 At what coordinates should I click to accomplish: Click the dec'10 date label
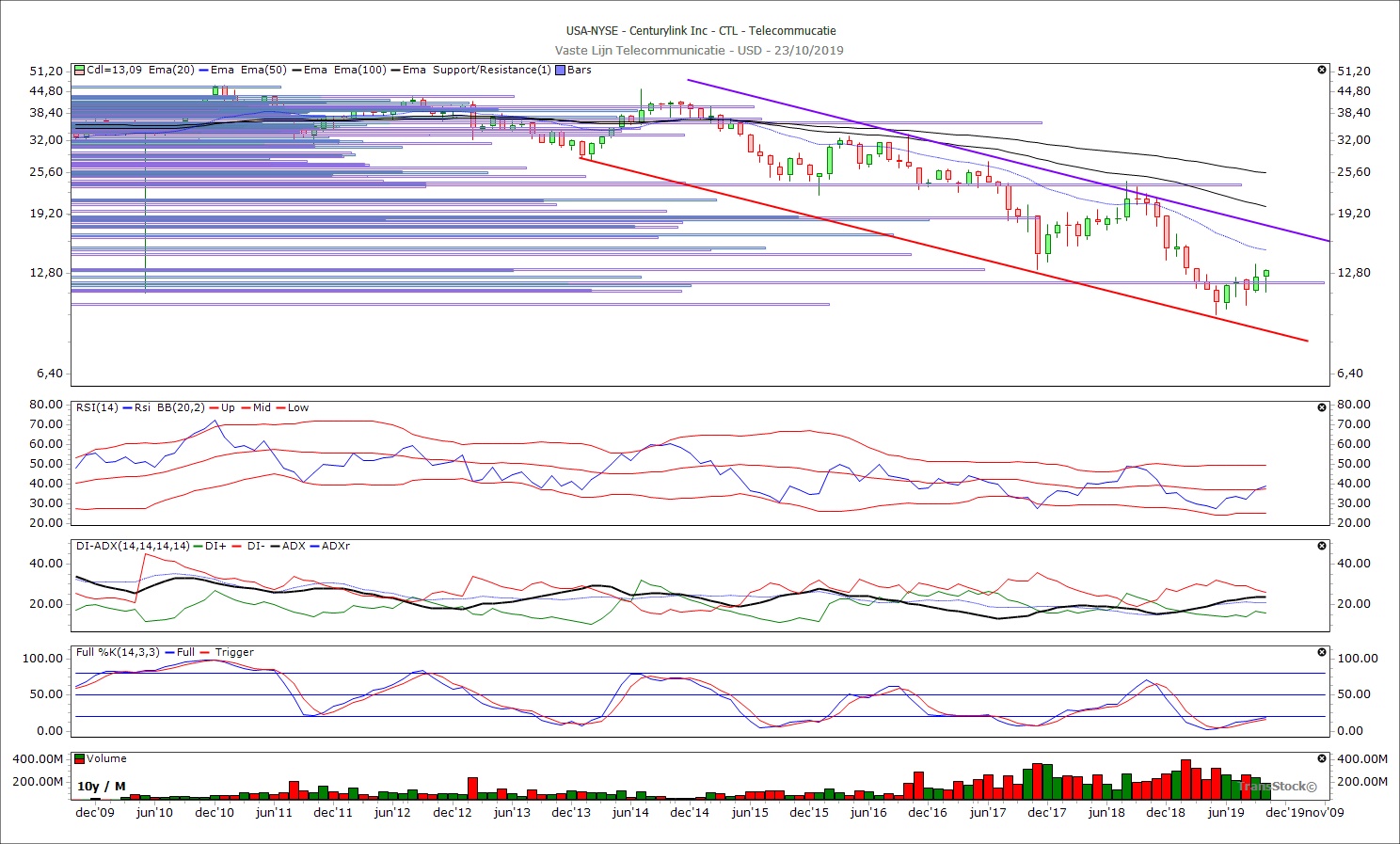[215, 813]
